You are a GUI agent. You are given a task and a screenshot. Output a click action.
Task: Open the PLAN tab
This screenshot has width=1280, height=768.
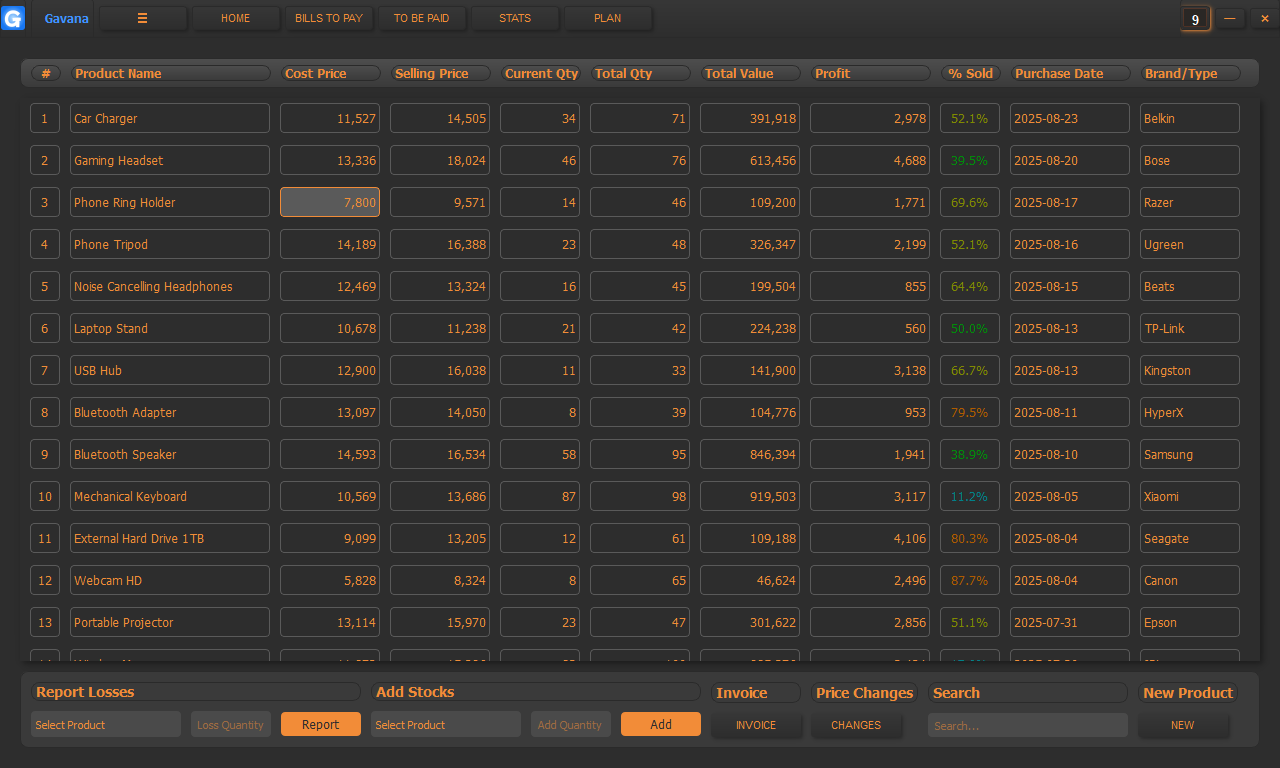coord(608,18)
